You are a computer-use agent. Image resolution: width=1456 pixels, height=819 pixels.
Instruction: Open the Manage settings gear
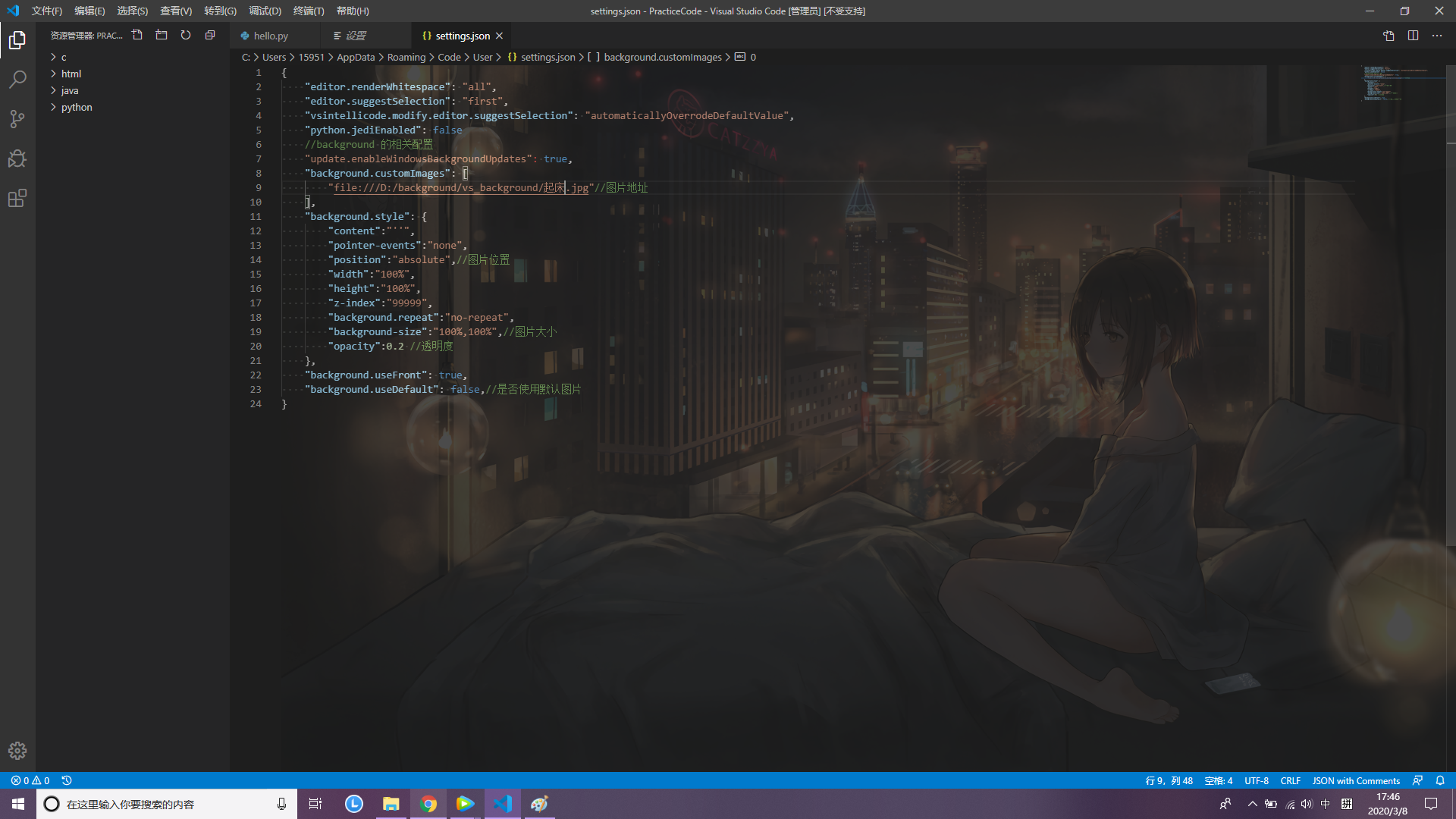17,750
